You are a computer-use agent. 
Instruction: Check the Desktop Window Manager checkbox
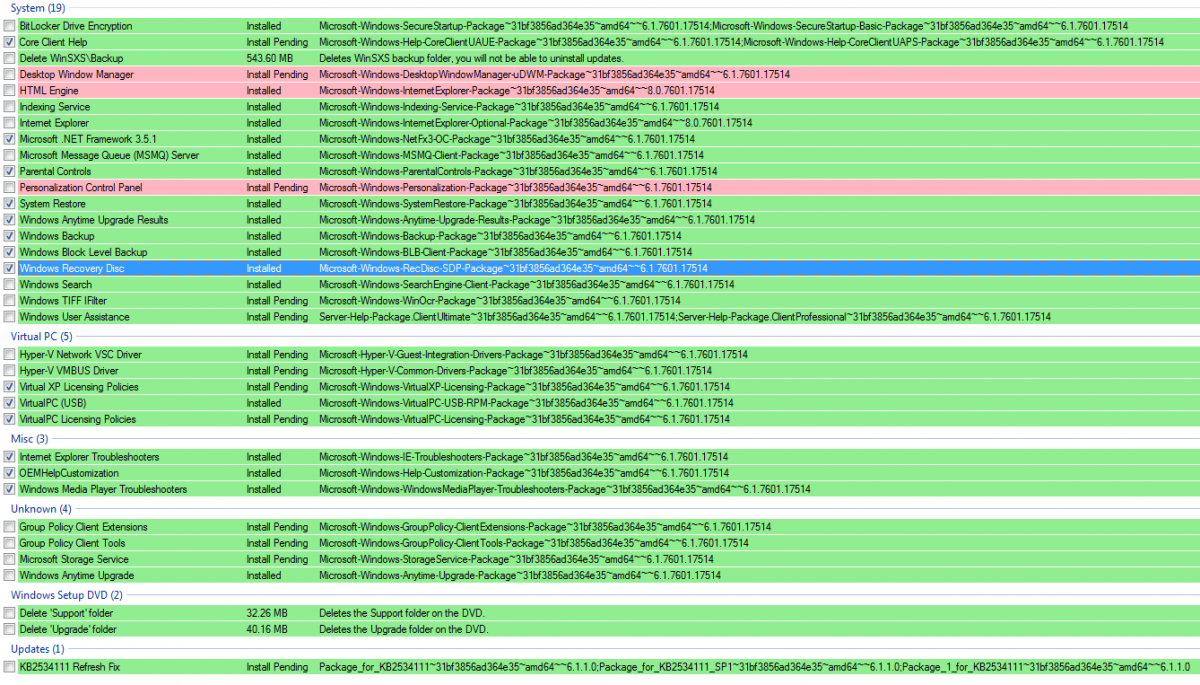(10, 75)
